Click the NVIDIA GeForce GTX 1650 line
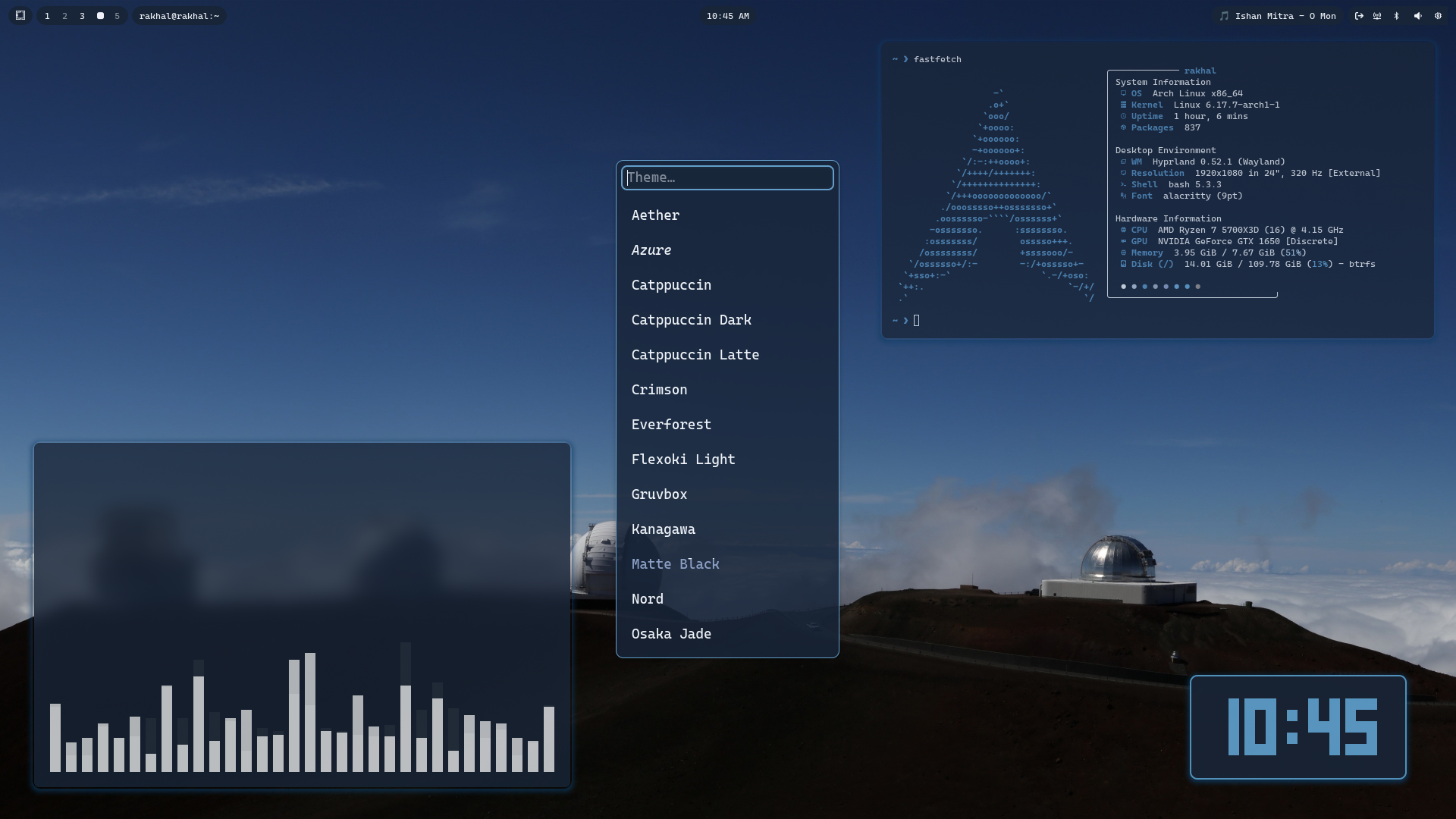Viewport: 1456px width, 819px height. [x=1229, y=241]
